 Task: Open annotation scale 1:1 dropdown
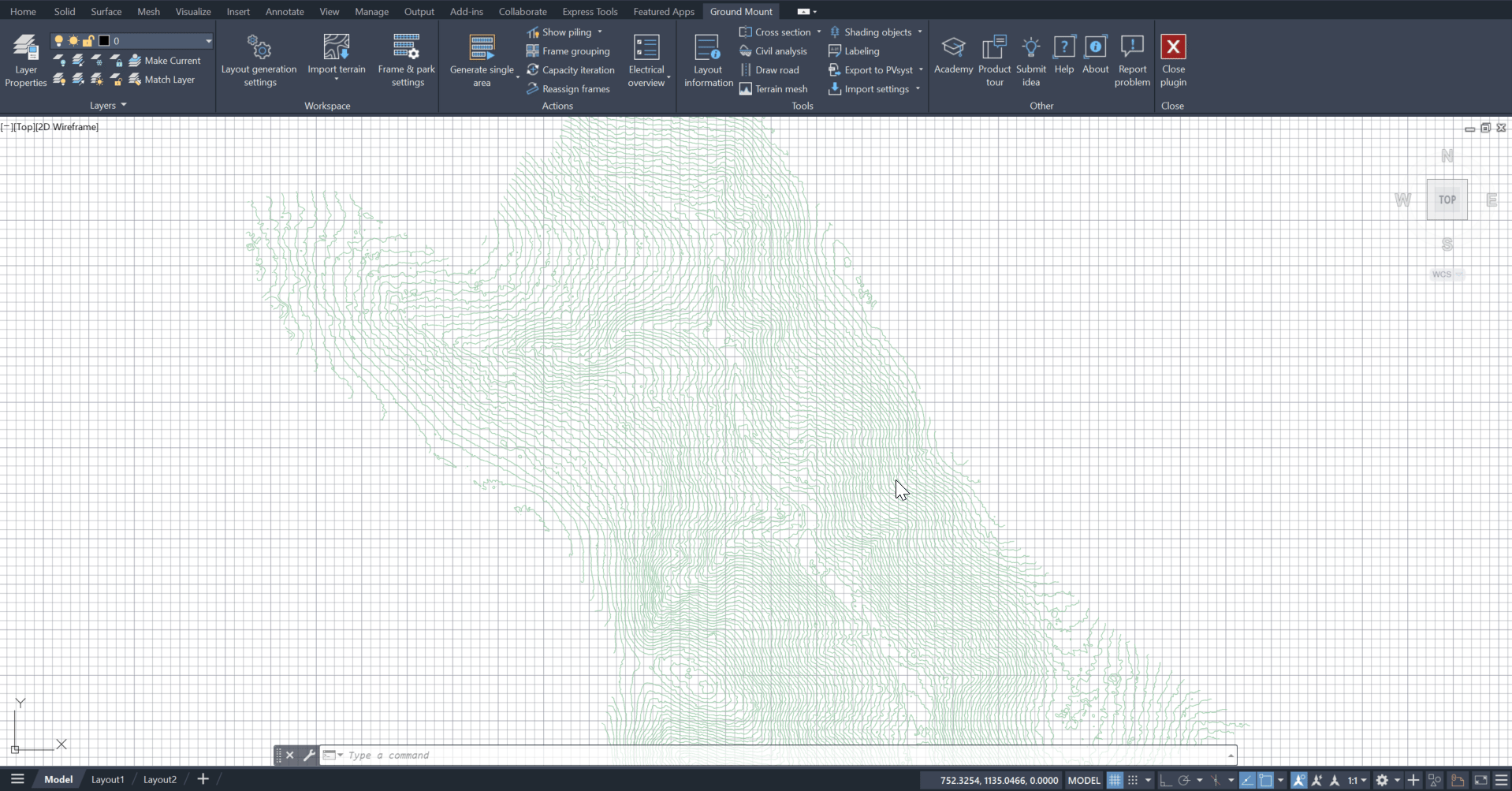coord(1357,780)
